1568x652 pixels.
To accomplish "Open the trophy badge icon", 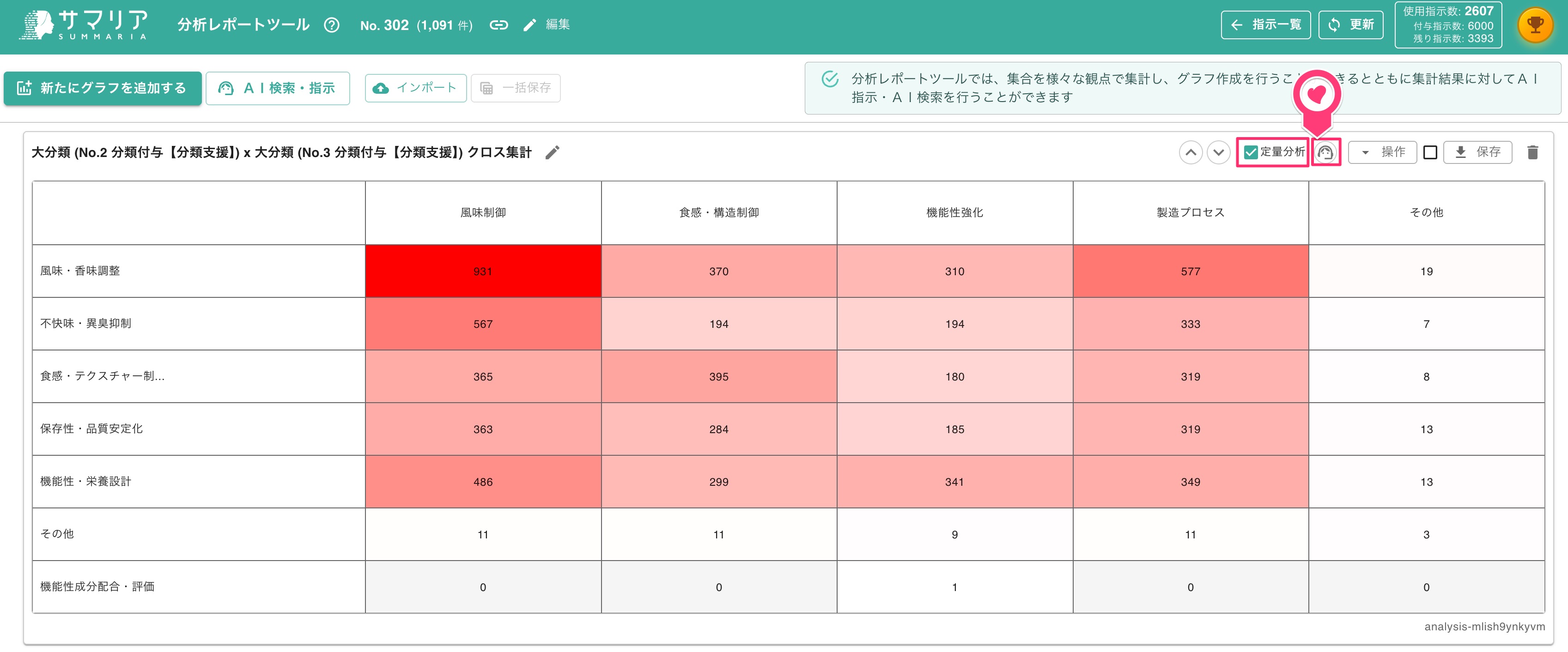I will coord(1535,25).
